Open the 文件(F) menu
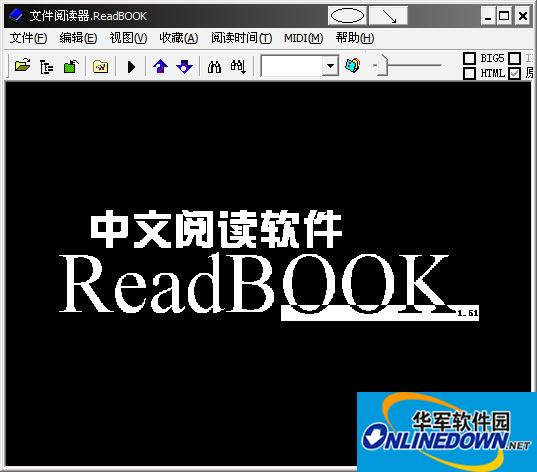The image size is (537, 472). (x=28, y=38)
